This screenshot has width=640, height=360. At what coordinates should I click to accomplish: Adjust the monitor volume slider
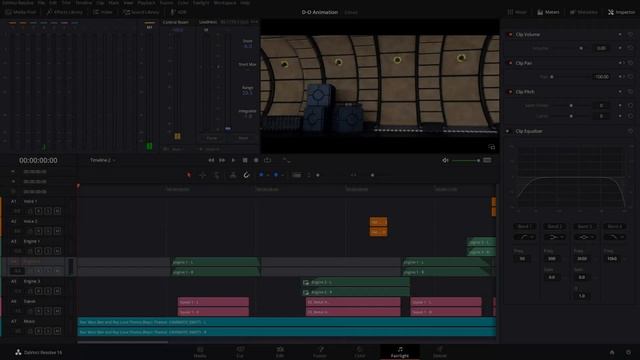pos(466,160)
